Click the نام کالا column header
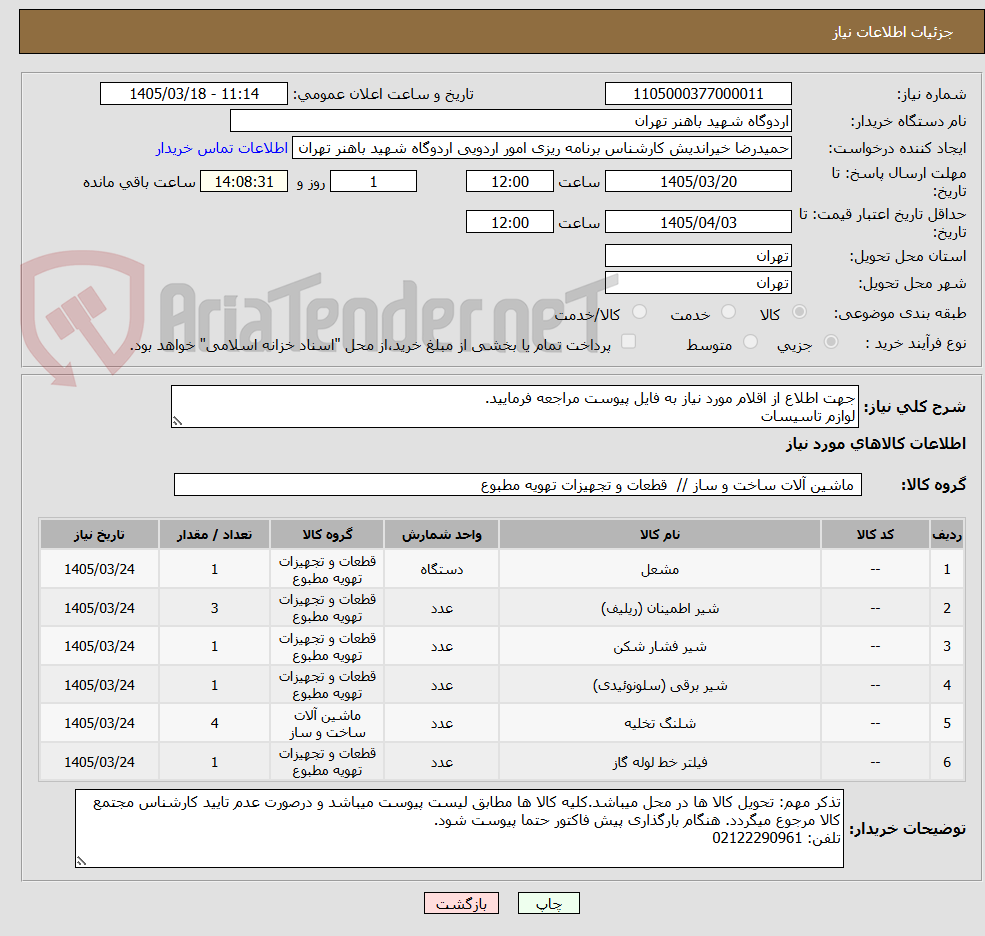The height and width of the screenshot is (936, 985). (x=660, y=535)
